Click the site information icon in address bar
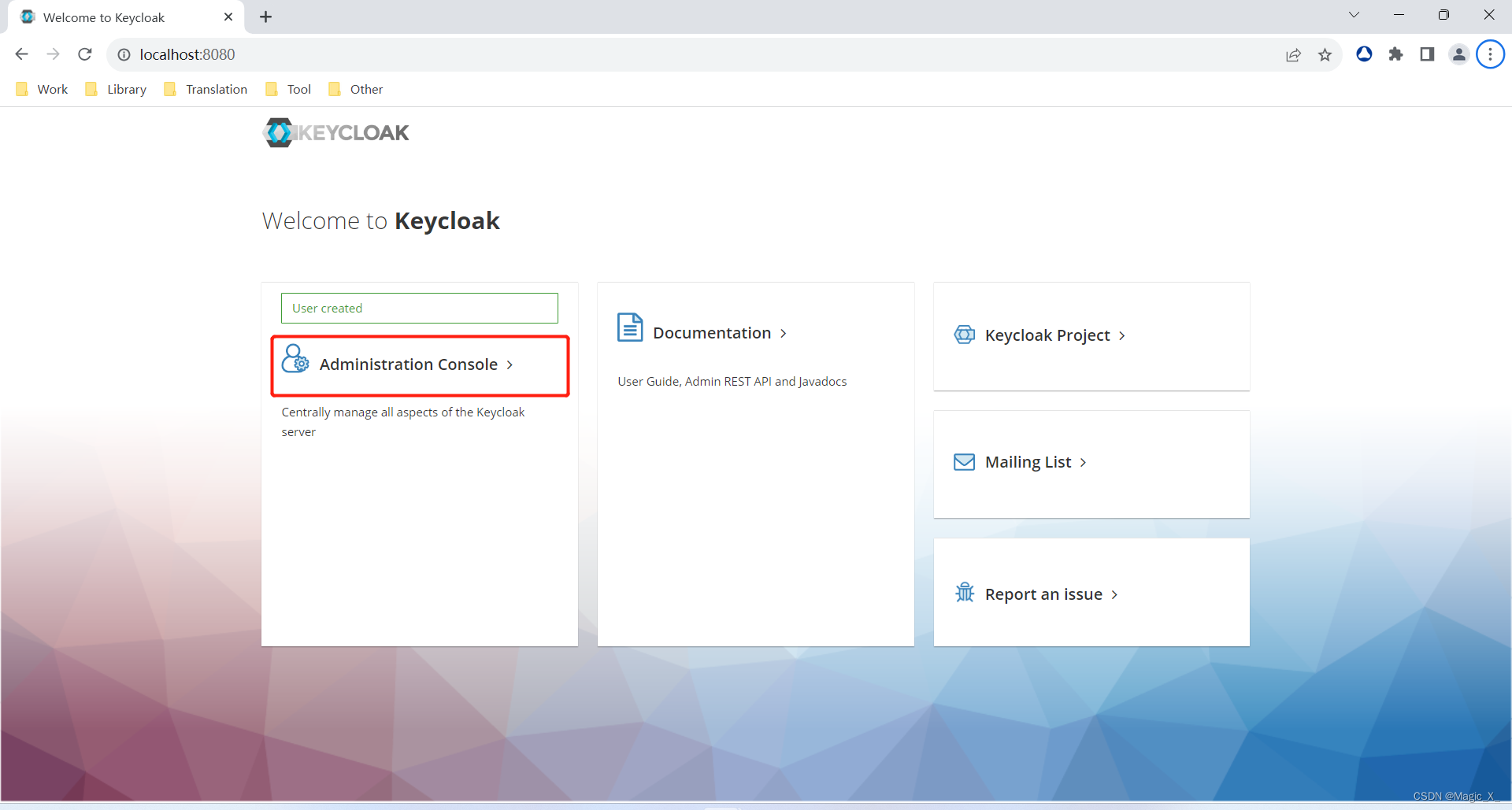1512x810 pixels. coord(124,54)
